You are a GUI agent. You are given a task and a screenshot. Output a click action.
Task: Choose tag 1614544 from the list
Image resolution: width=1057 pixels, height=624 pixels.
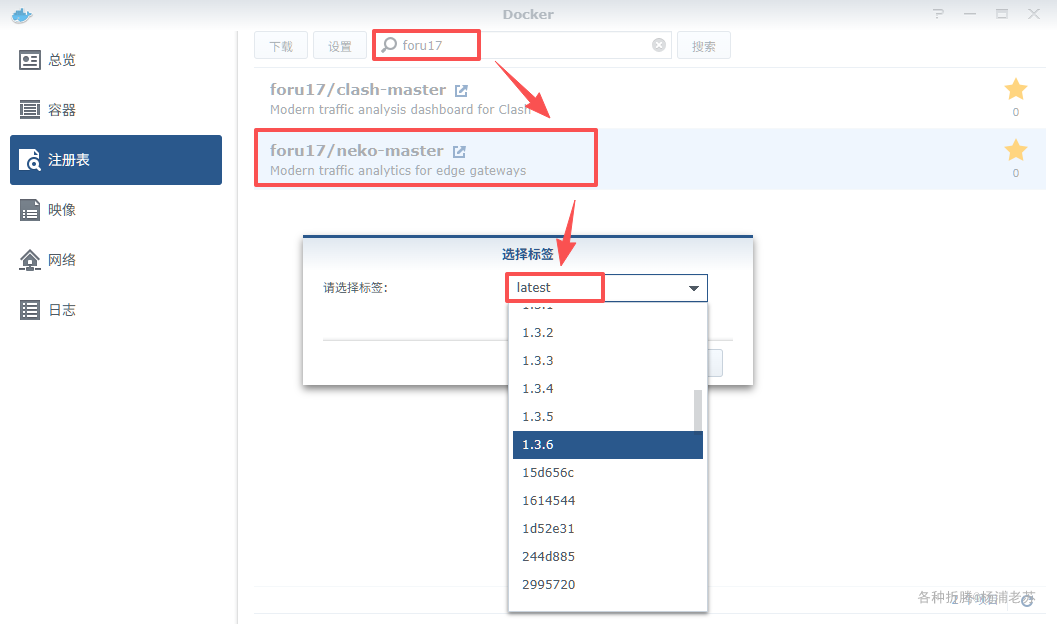tap(607, 501)
